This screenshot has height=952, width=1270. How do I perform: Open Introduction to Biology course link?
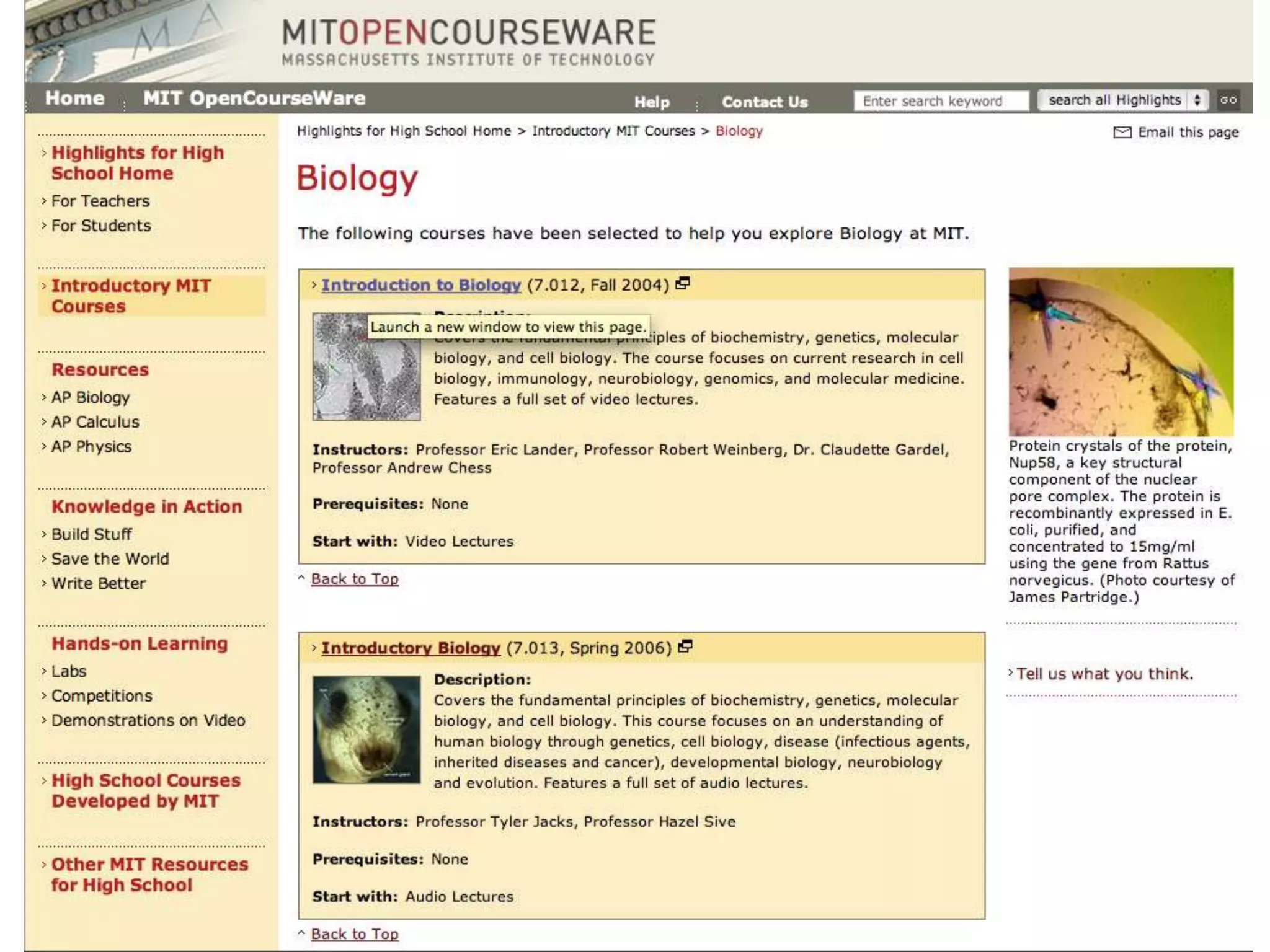(x=420, y=285)
